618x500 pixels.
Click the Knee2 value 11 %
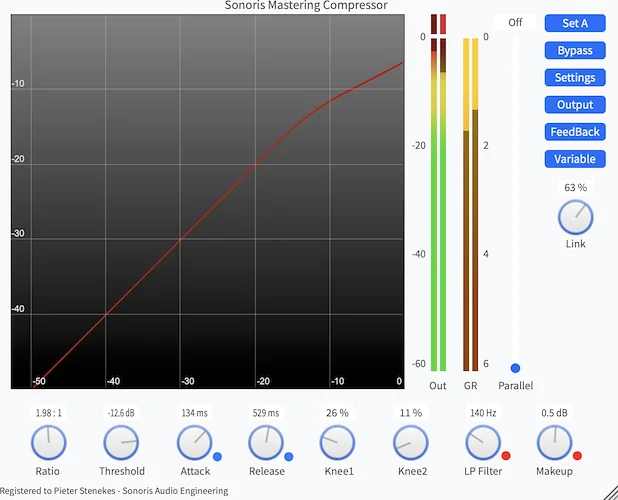pyautogui.click(x=411, y=413)
